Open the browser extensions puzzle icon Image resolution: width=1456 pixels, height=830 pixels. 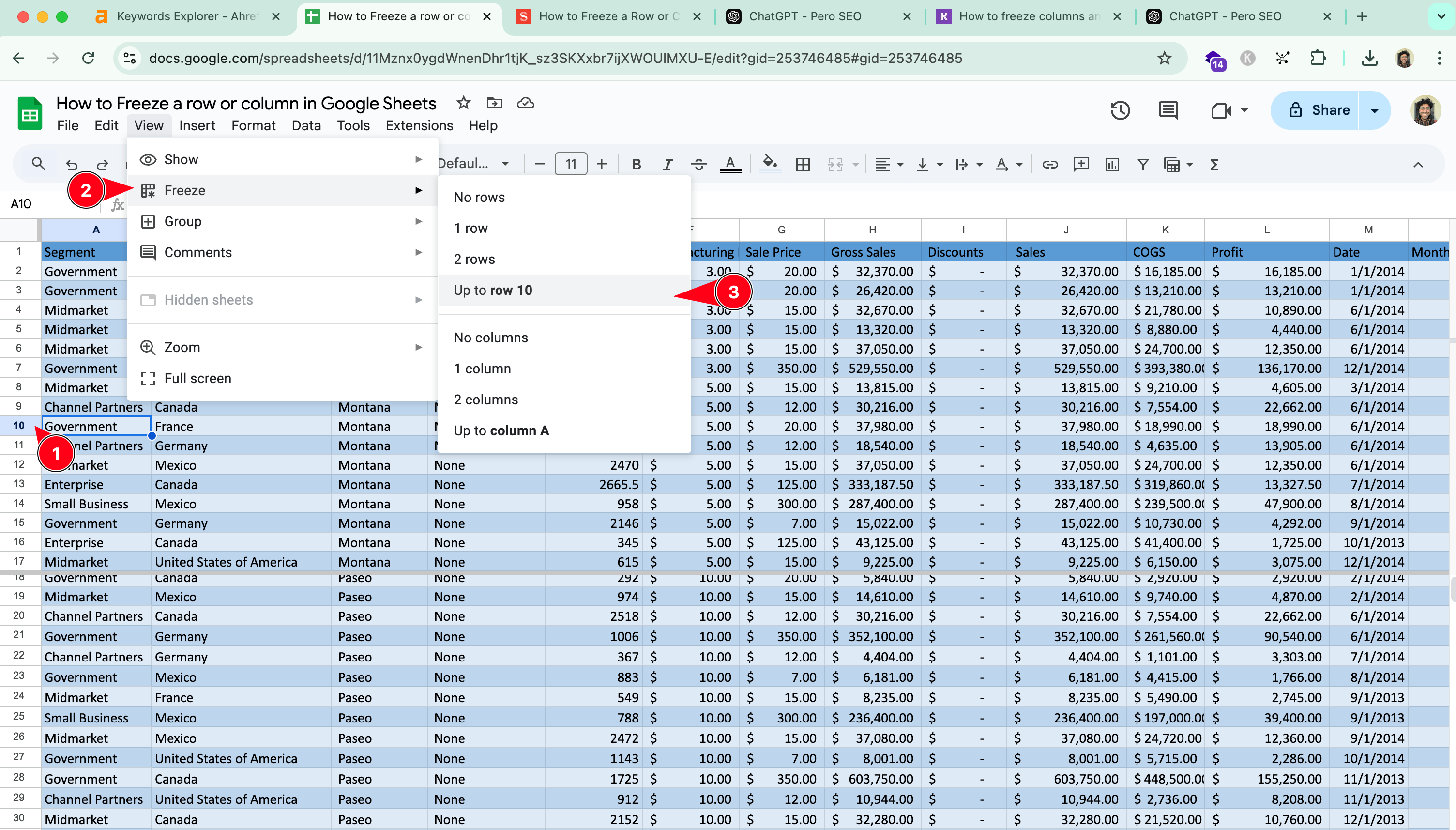(x=1318, y=58)
